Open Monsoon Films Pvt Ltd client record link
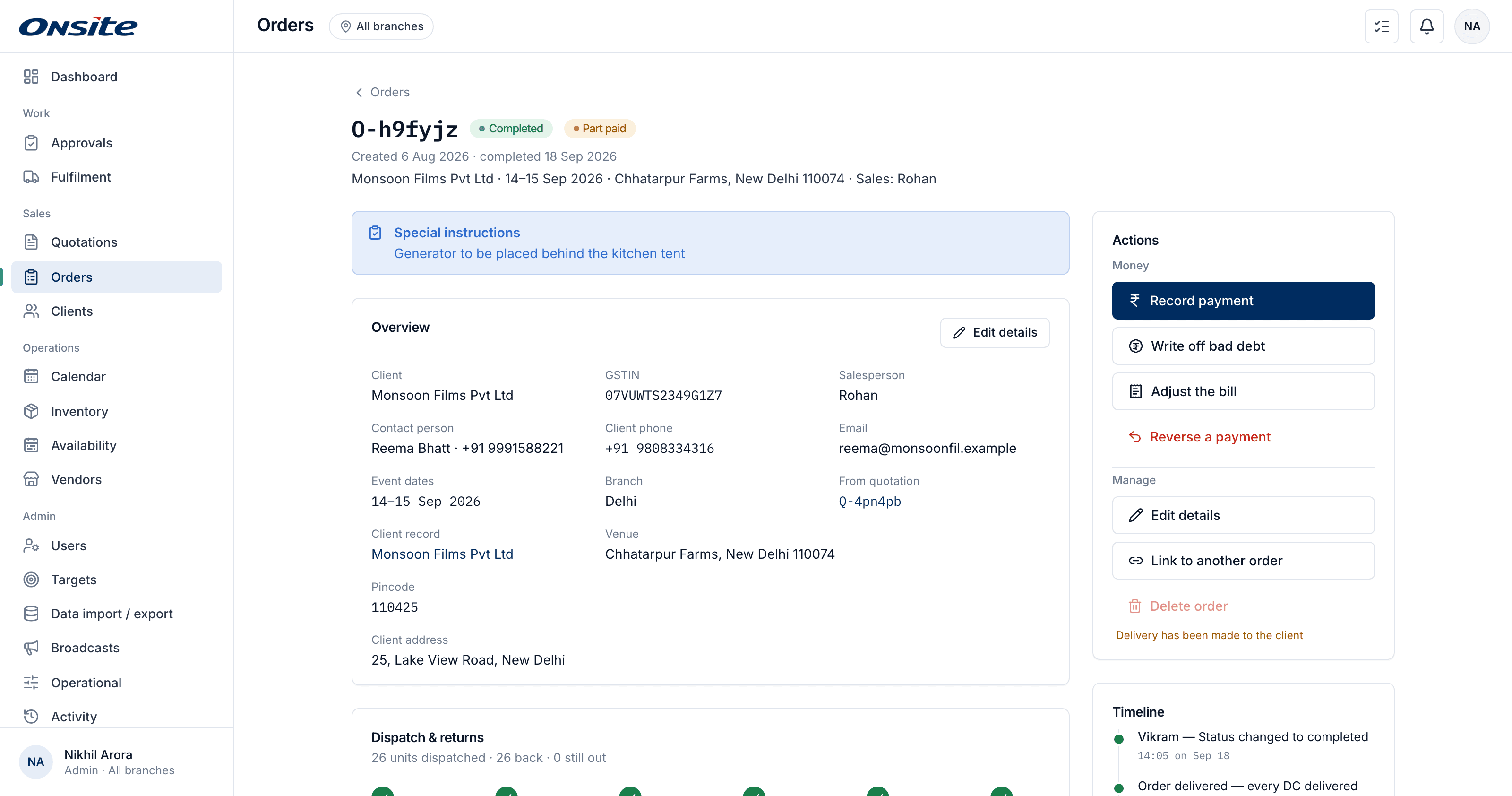 click(x=442, y=554)
